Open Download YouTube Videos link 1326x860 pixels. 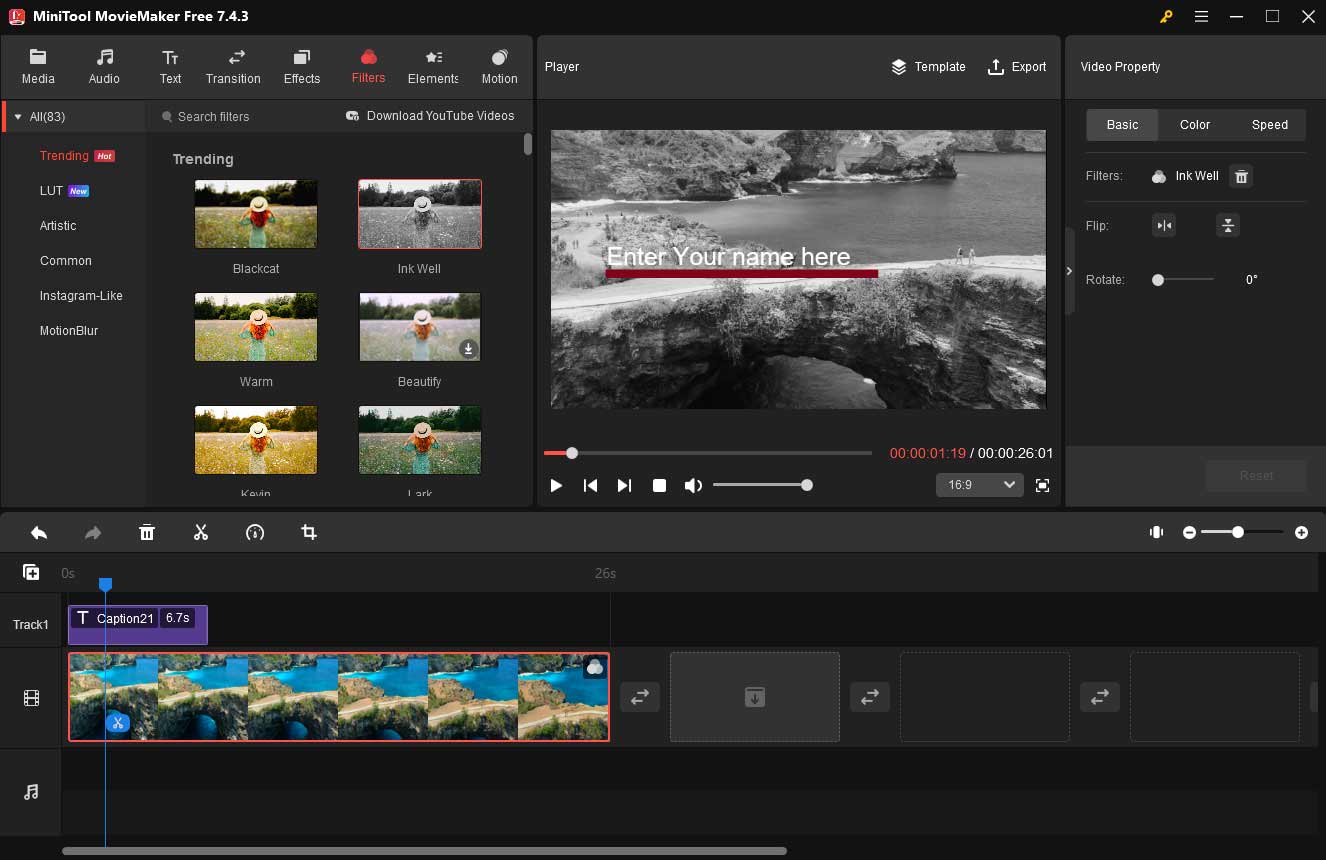[x=430, y=116]
